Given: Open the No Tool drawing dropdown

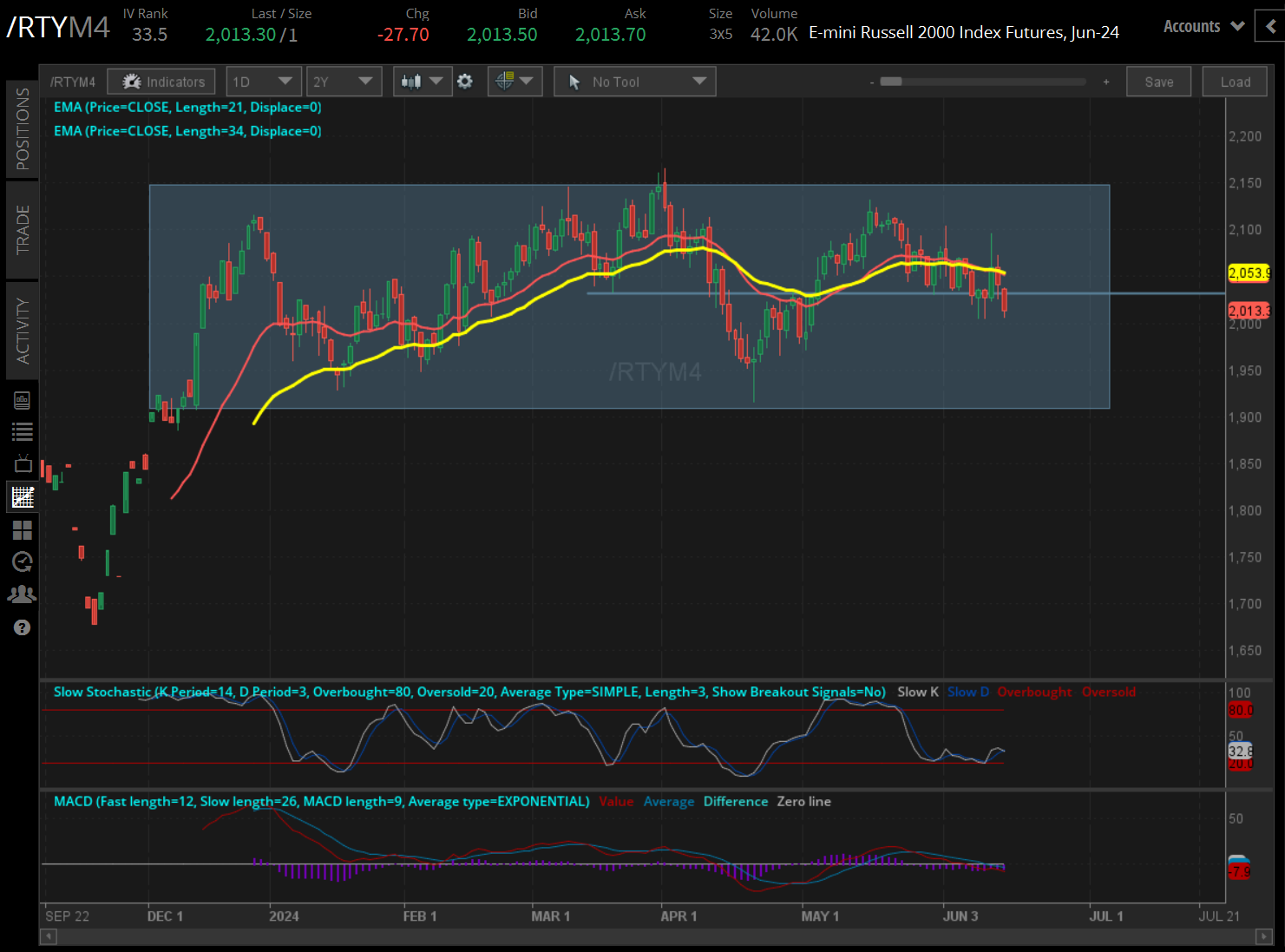Looking at the screenshot, I should (635, 82).
